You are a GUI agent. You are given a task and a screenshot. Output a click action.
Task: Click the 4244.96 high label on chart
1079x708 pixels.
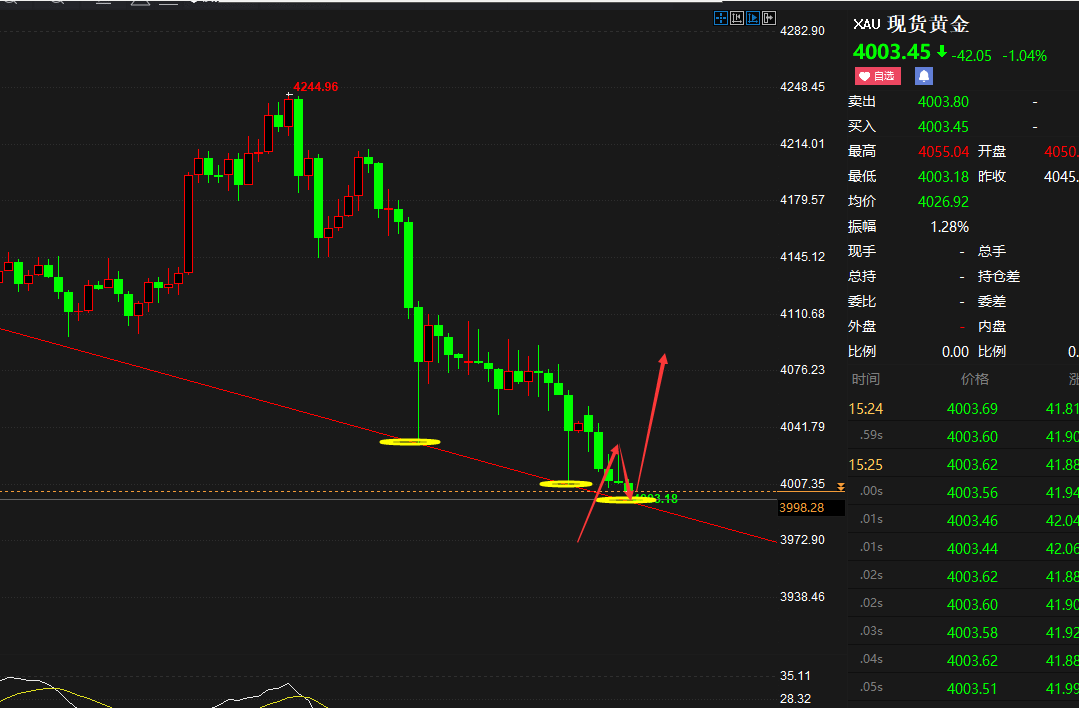pos(315,87)
